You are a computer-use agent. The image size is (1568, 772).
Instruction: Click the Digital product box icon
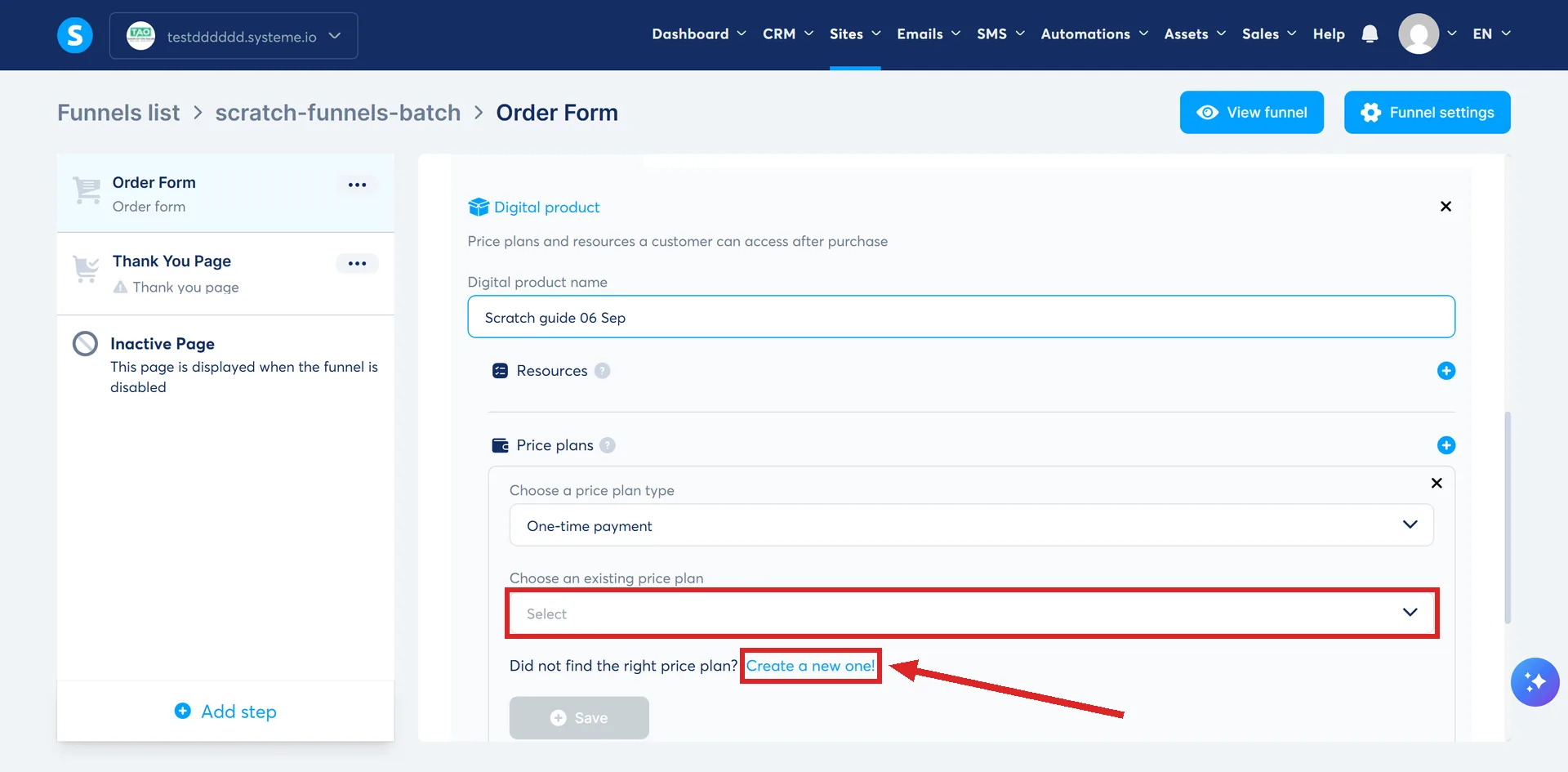[479, 207]
